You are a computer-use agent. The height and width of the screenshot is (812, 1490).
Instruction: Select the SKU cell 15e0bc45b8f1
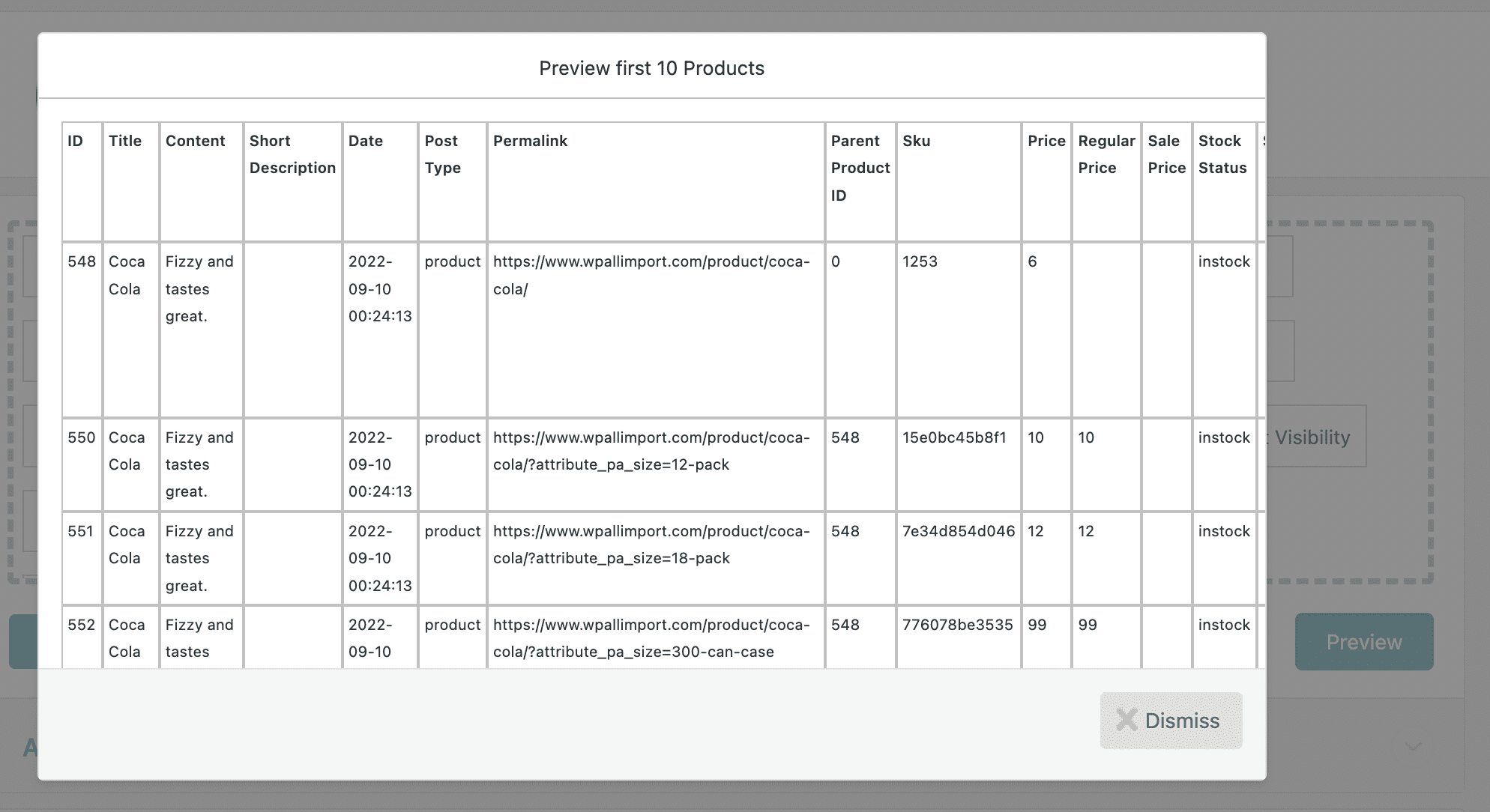(x=954, y=437)
